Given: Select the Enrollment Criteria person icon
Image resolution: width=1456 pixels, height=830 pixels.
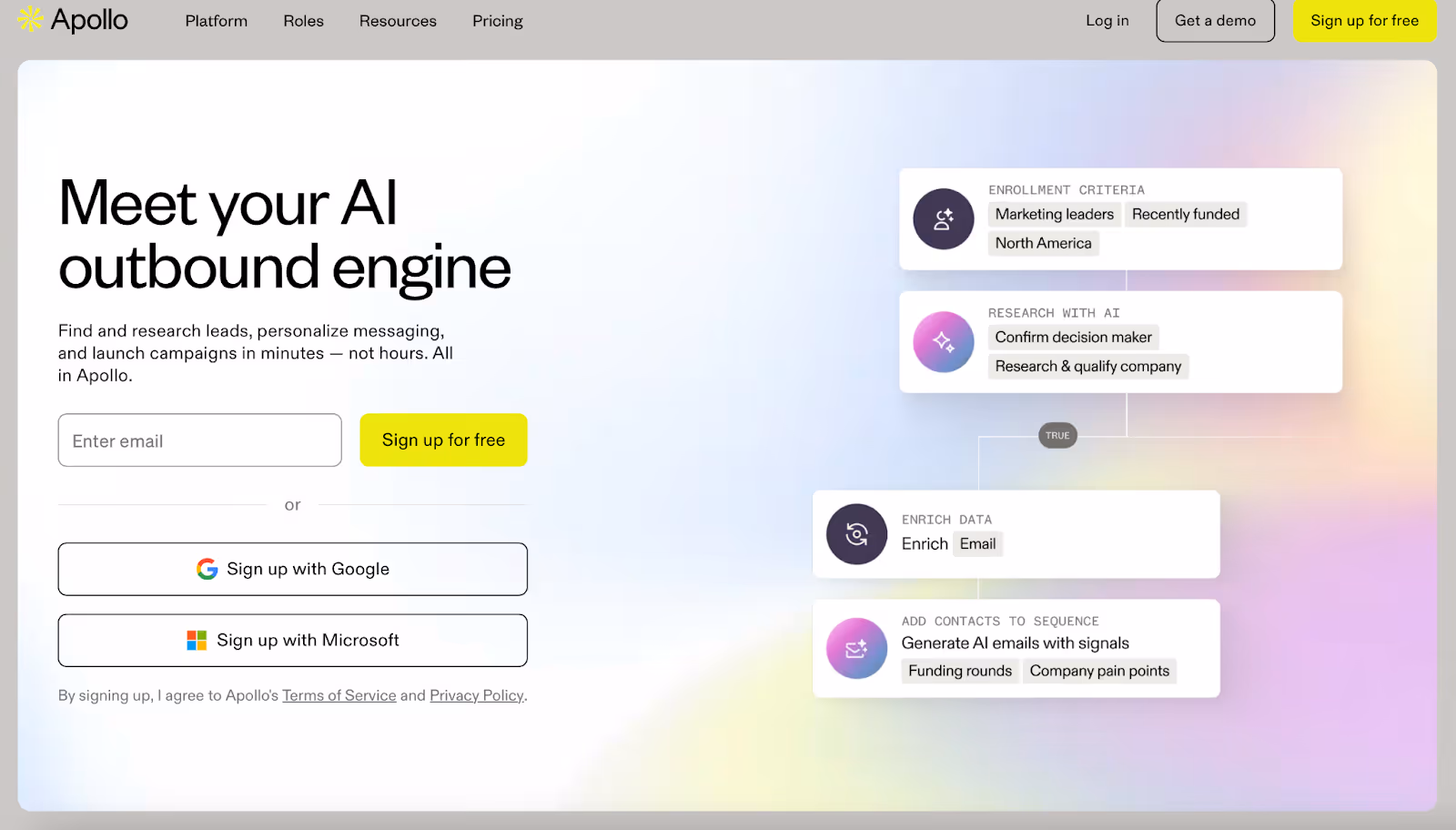Looking at the screenshot, I should tap(943, 218).
